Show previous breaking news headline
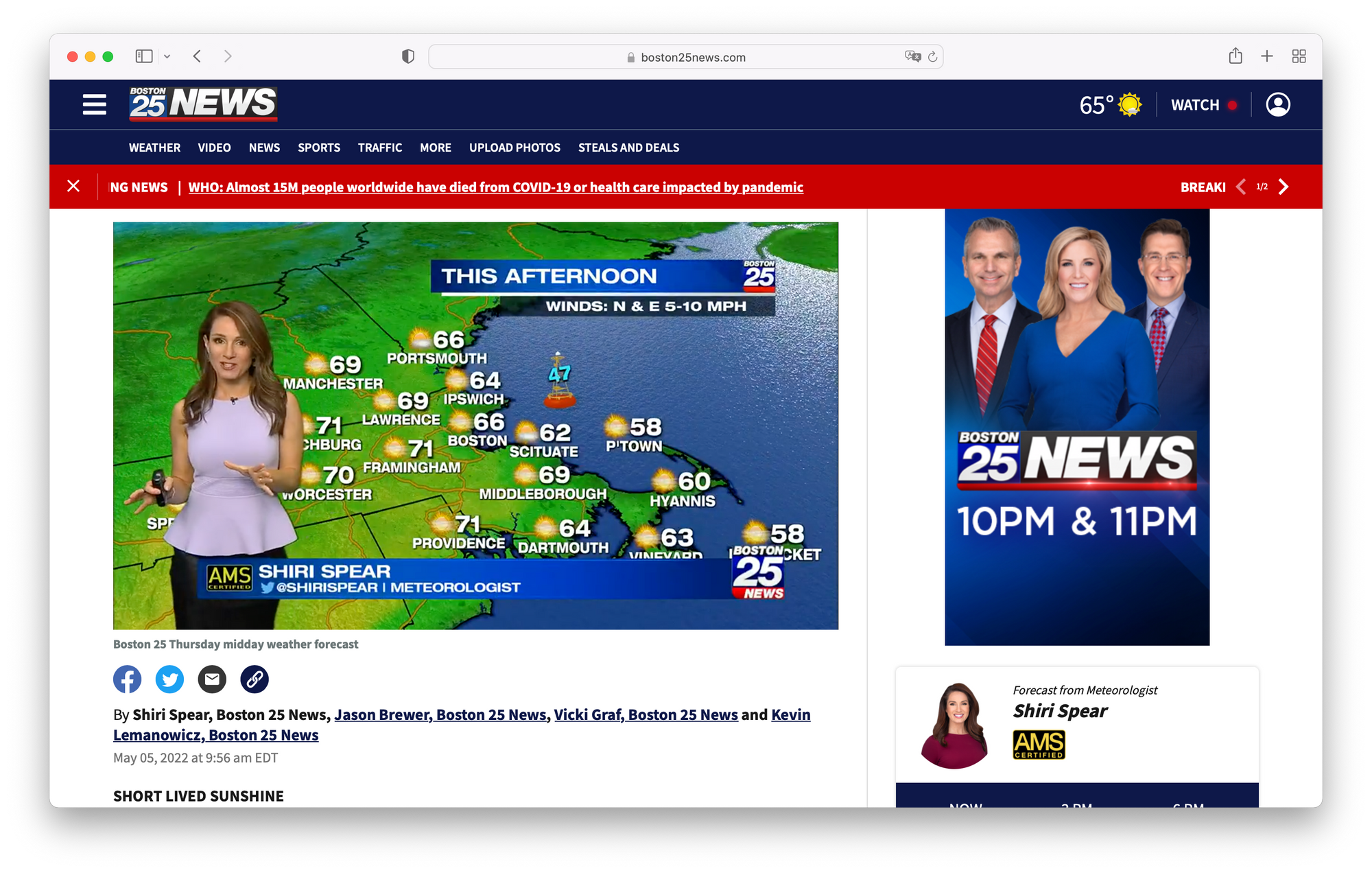The width and height of the screenshot is (1372, 873). click(x=1241, y=187)
